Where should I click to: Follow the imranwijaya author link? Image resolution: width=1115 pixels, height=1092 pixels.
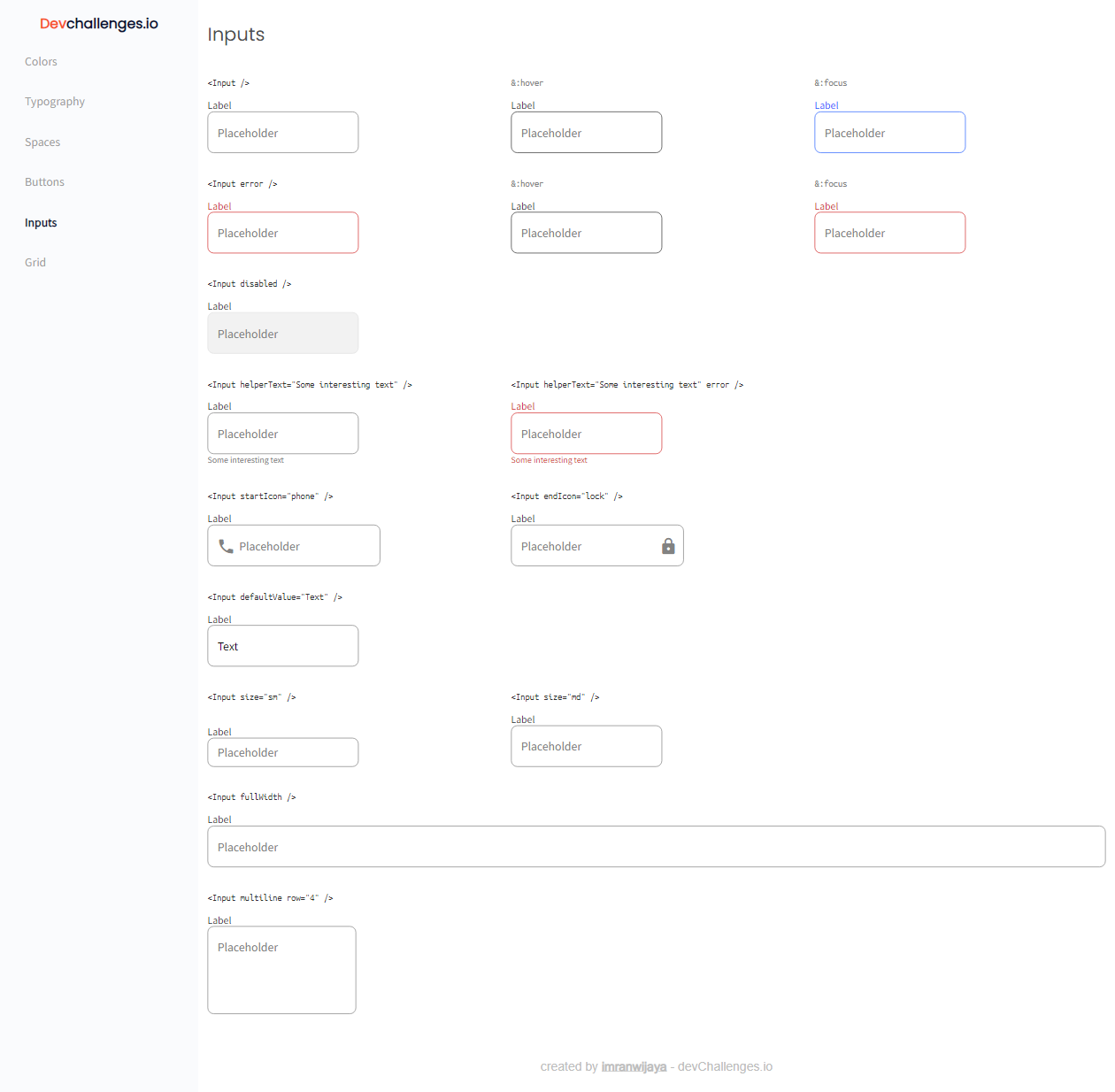[x=634, y=1067]
